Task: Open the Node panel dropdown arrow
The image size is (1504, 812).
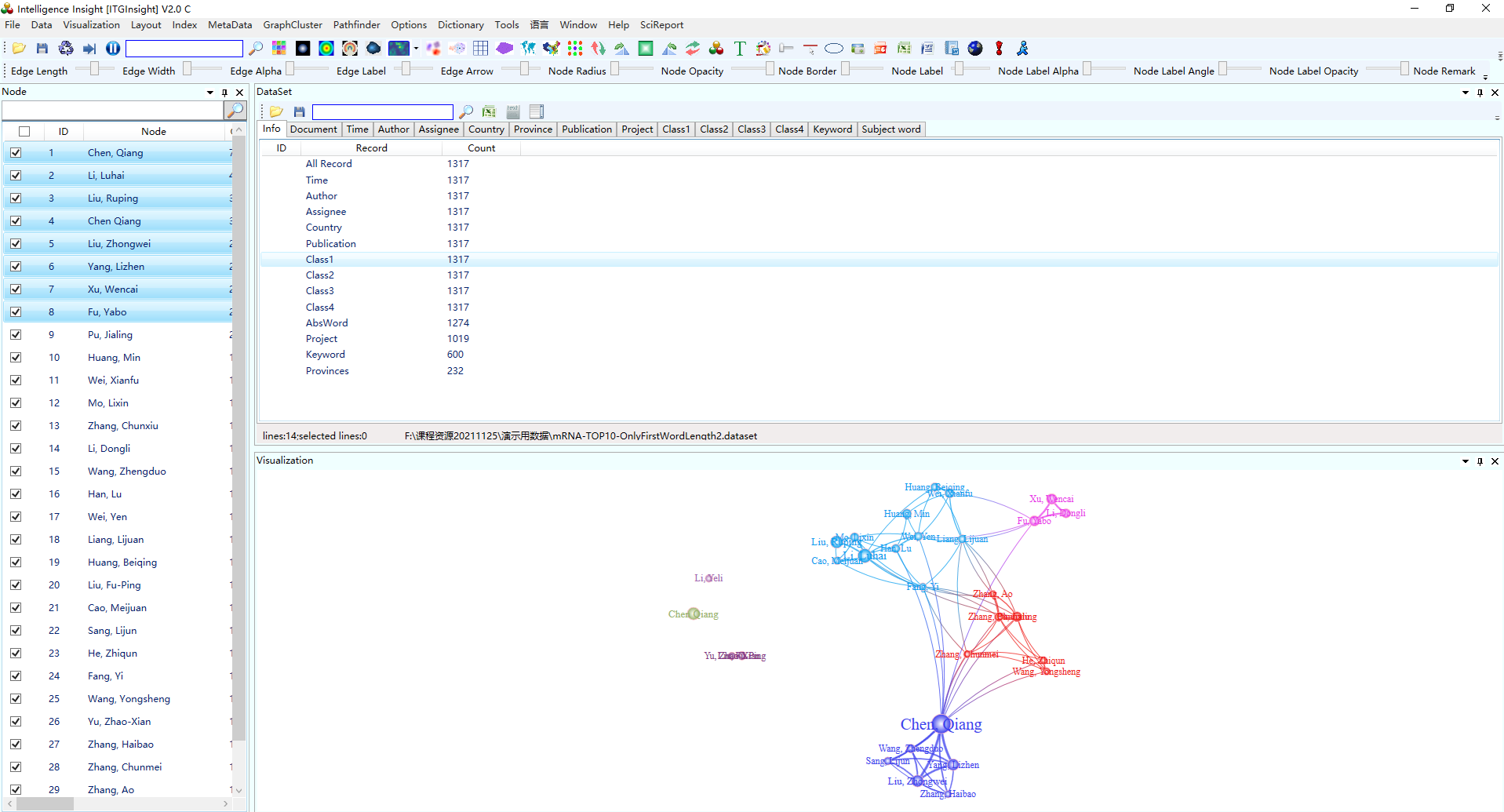Action: pos(210,93)
